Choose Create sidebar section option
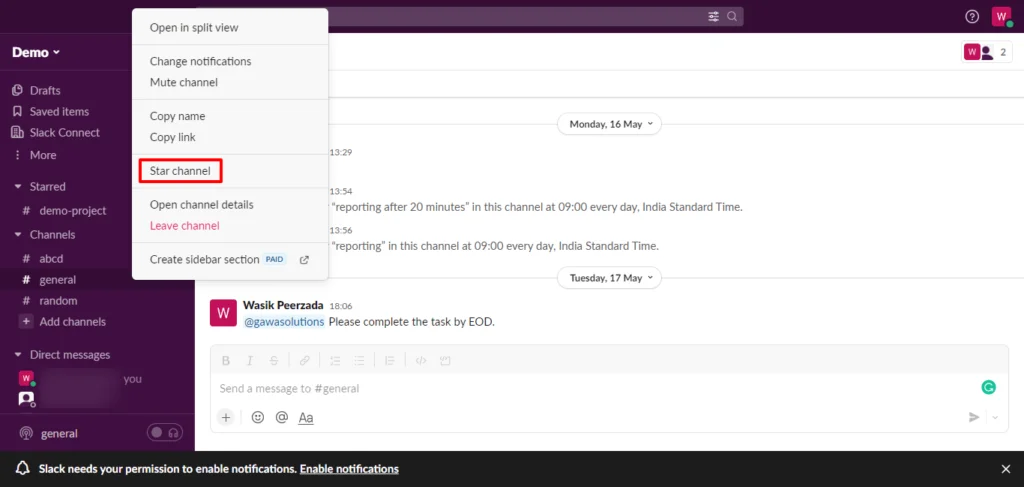Screen dimensions: 1024x487 click(204, 259)
